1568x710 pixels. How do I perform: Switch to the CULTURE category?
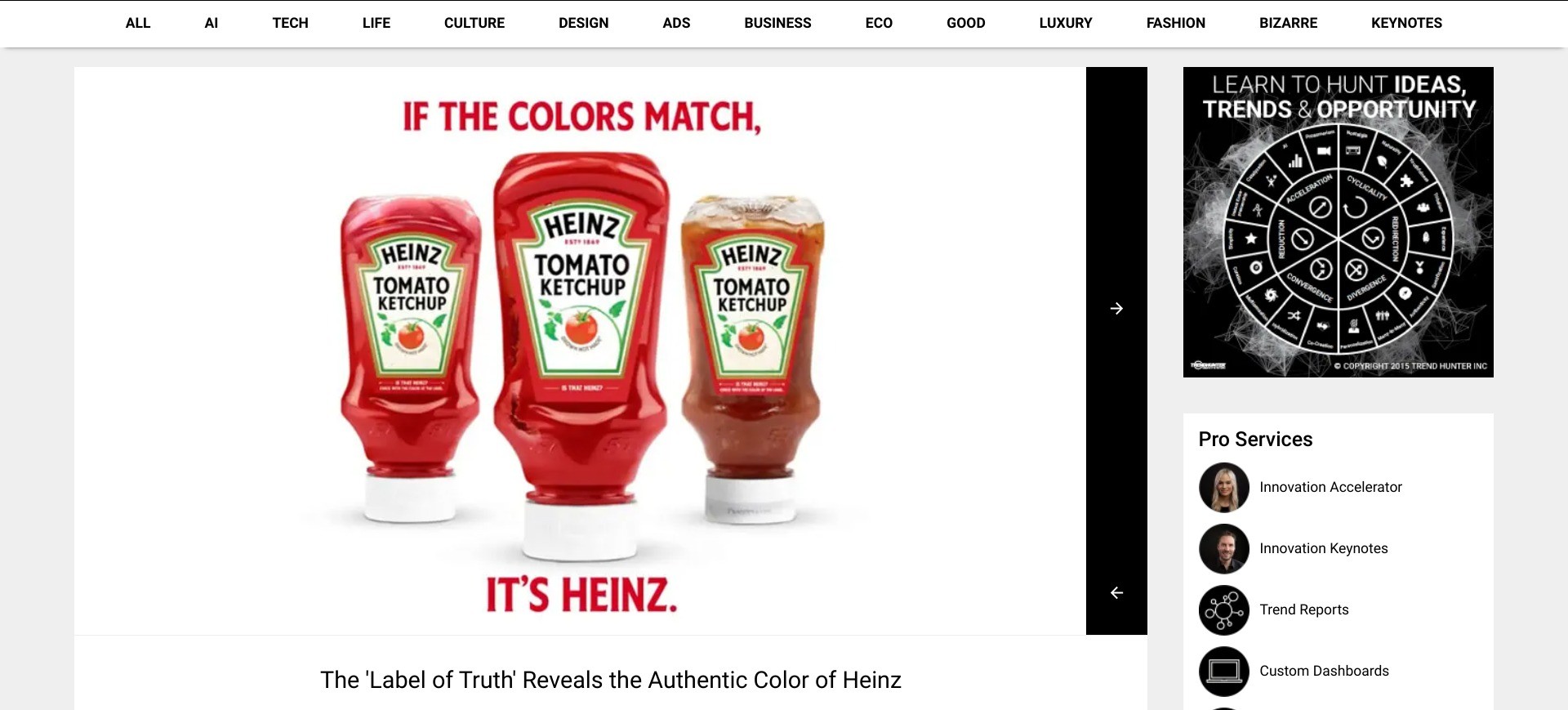[x=474, y=23]
